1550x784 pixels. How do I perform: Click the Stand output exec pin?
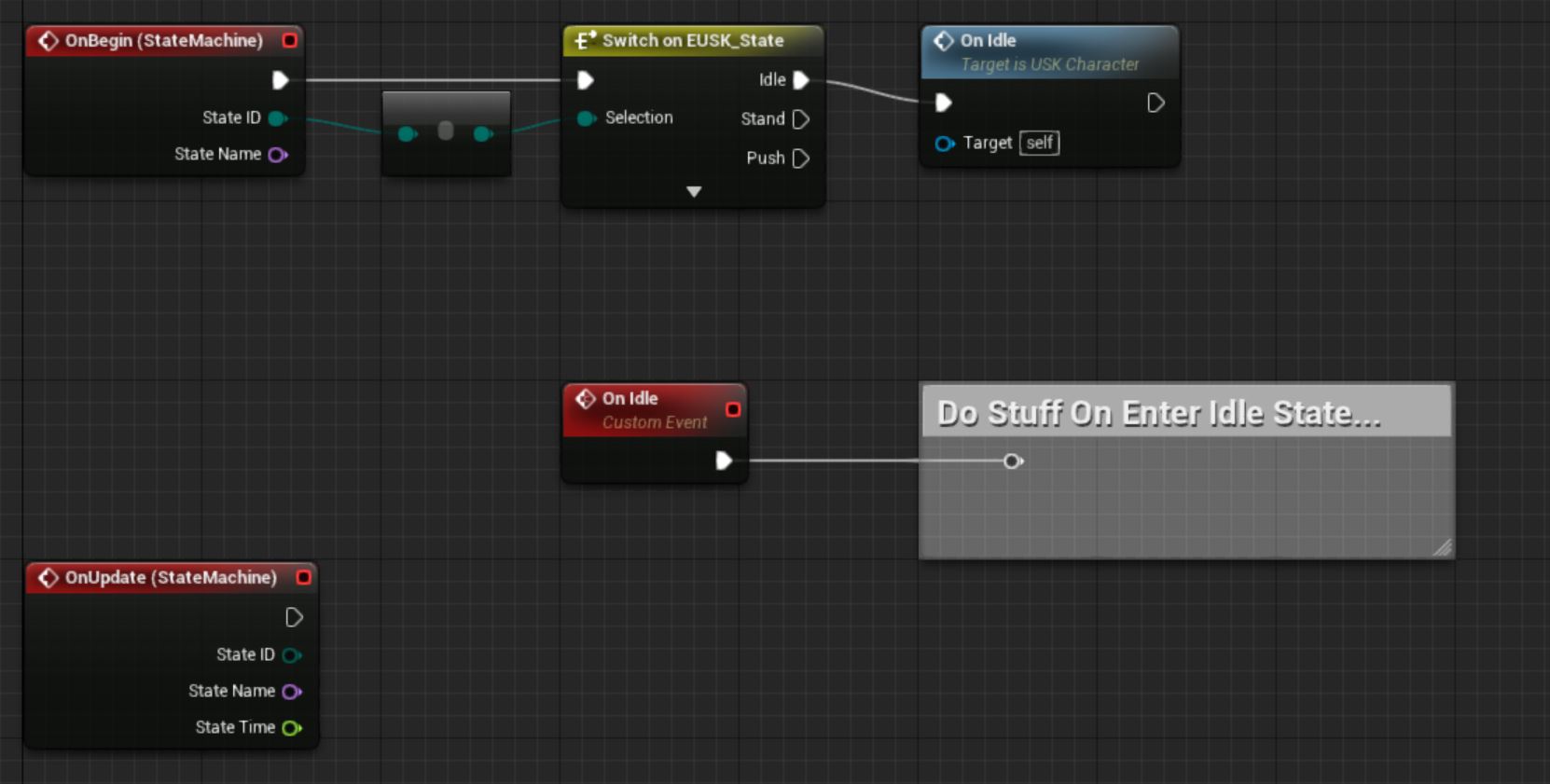(800, 119)
